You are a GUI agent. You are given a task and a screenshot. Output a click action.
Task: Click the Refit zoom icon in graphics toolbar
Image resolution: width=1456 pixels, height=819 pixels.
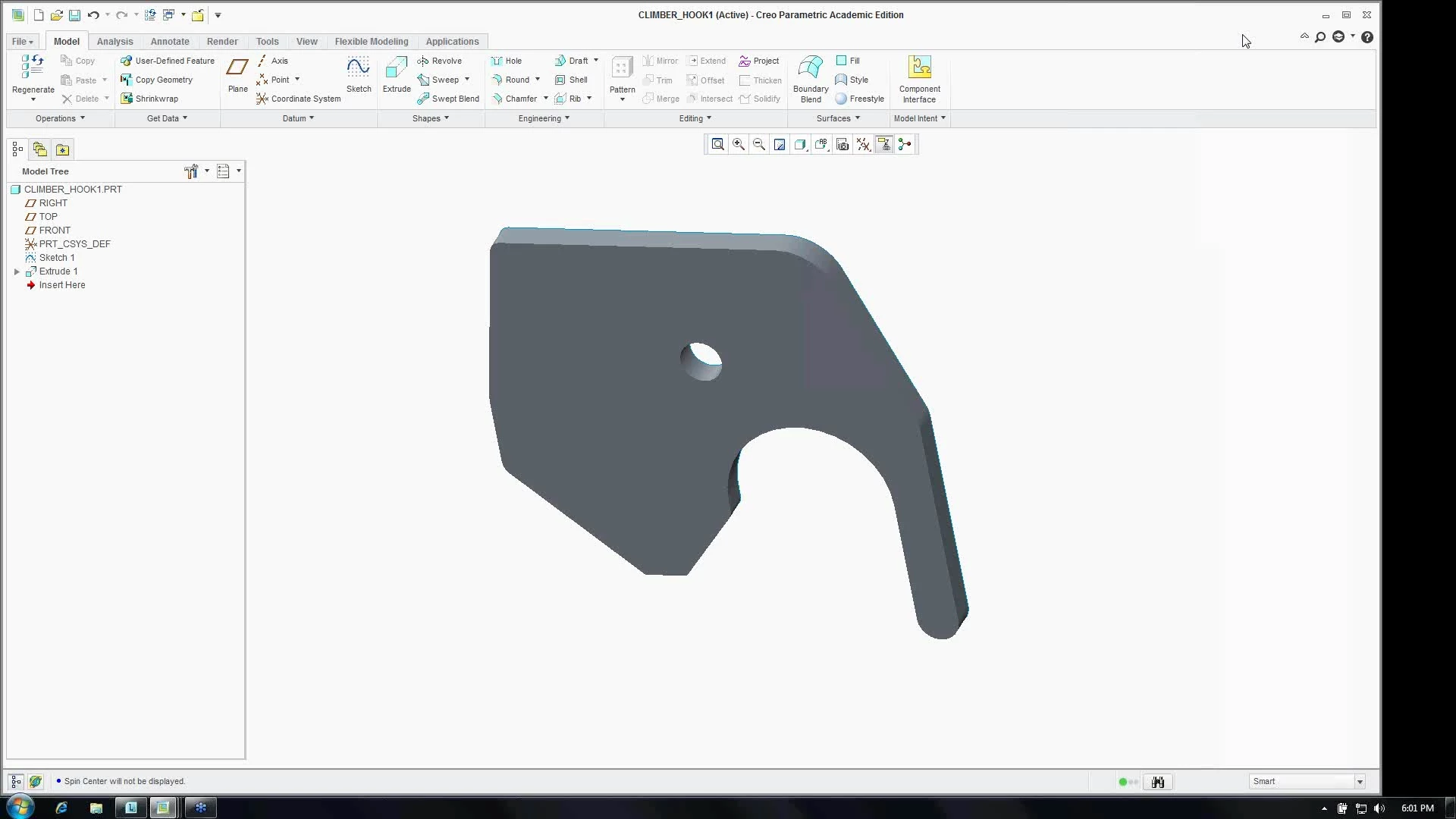coord(717,145)
